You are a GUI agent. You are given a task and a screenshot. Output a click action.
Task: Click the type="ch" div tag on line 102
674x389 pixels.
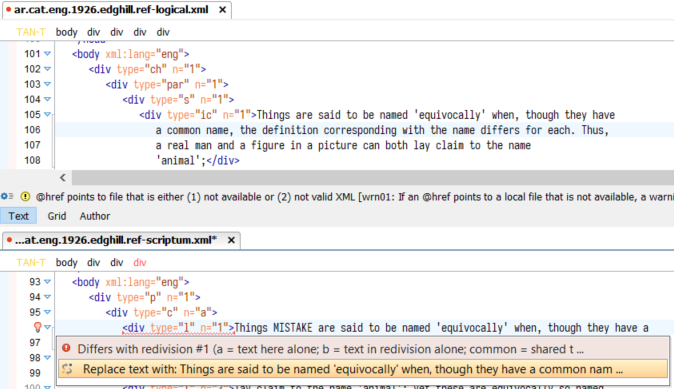click(x=147, y=69)
